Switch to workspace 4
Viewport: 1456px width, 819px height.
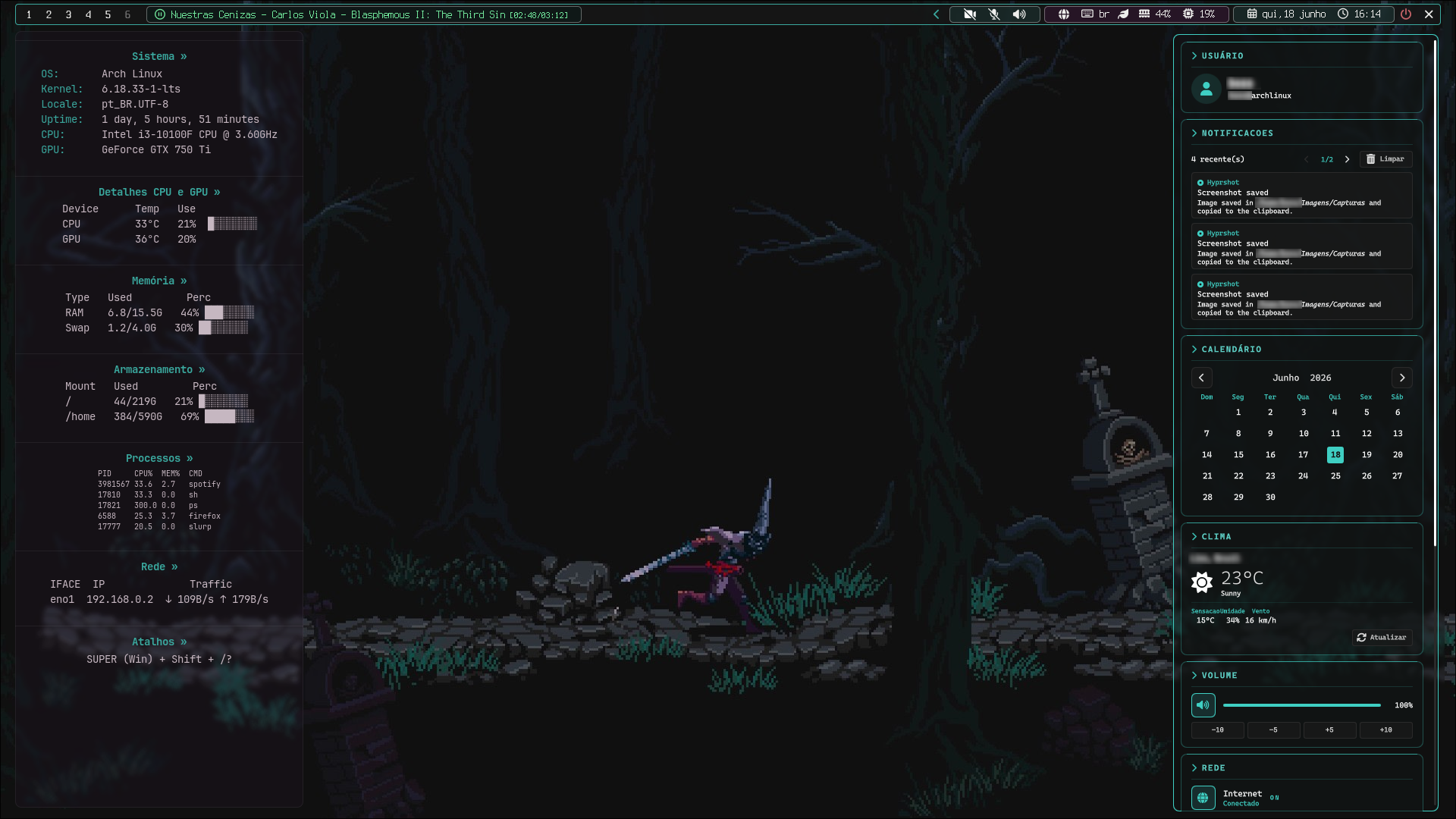point(88,14)
